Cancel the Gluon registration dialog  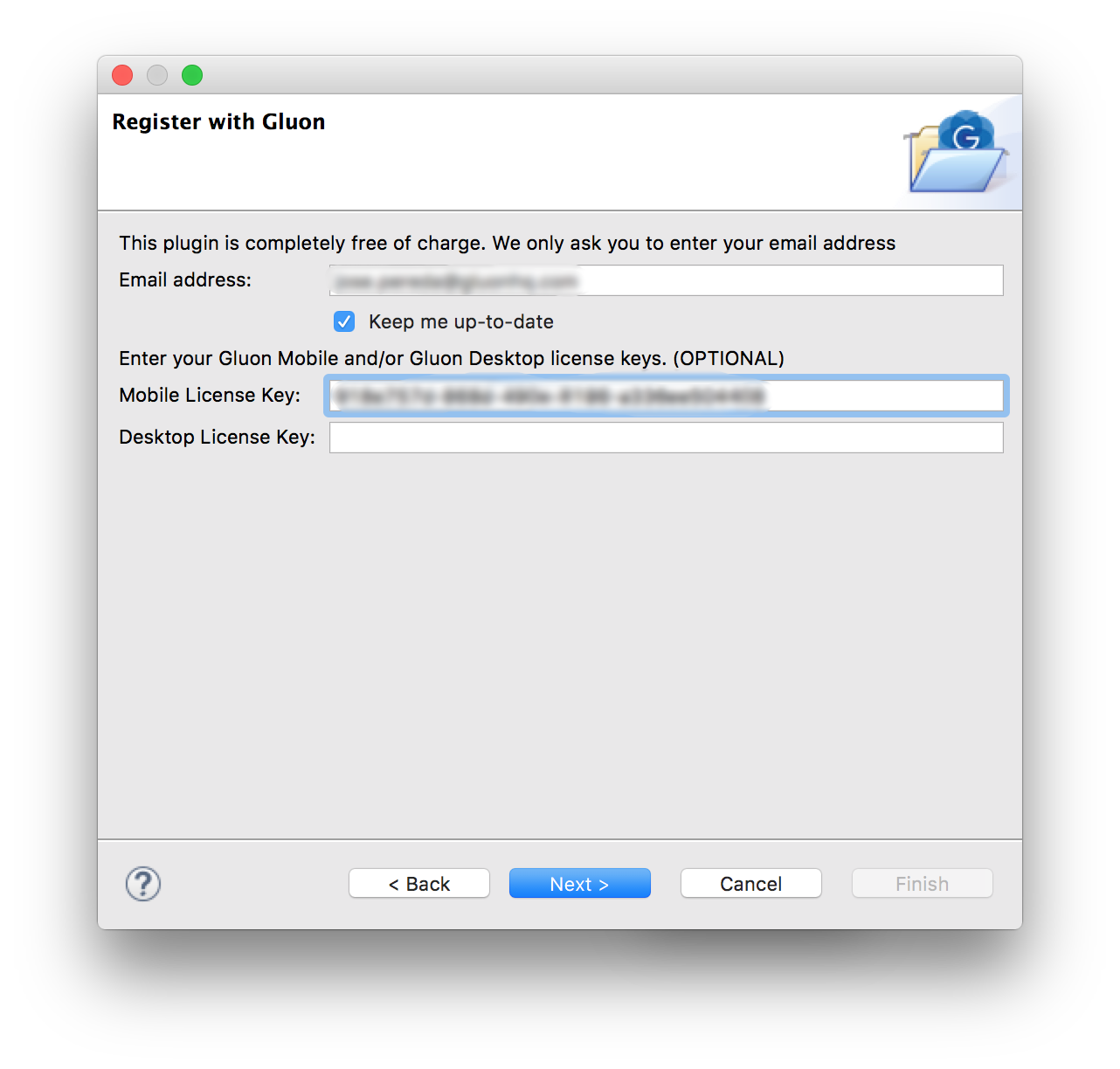(x=751, y=884)
